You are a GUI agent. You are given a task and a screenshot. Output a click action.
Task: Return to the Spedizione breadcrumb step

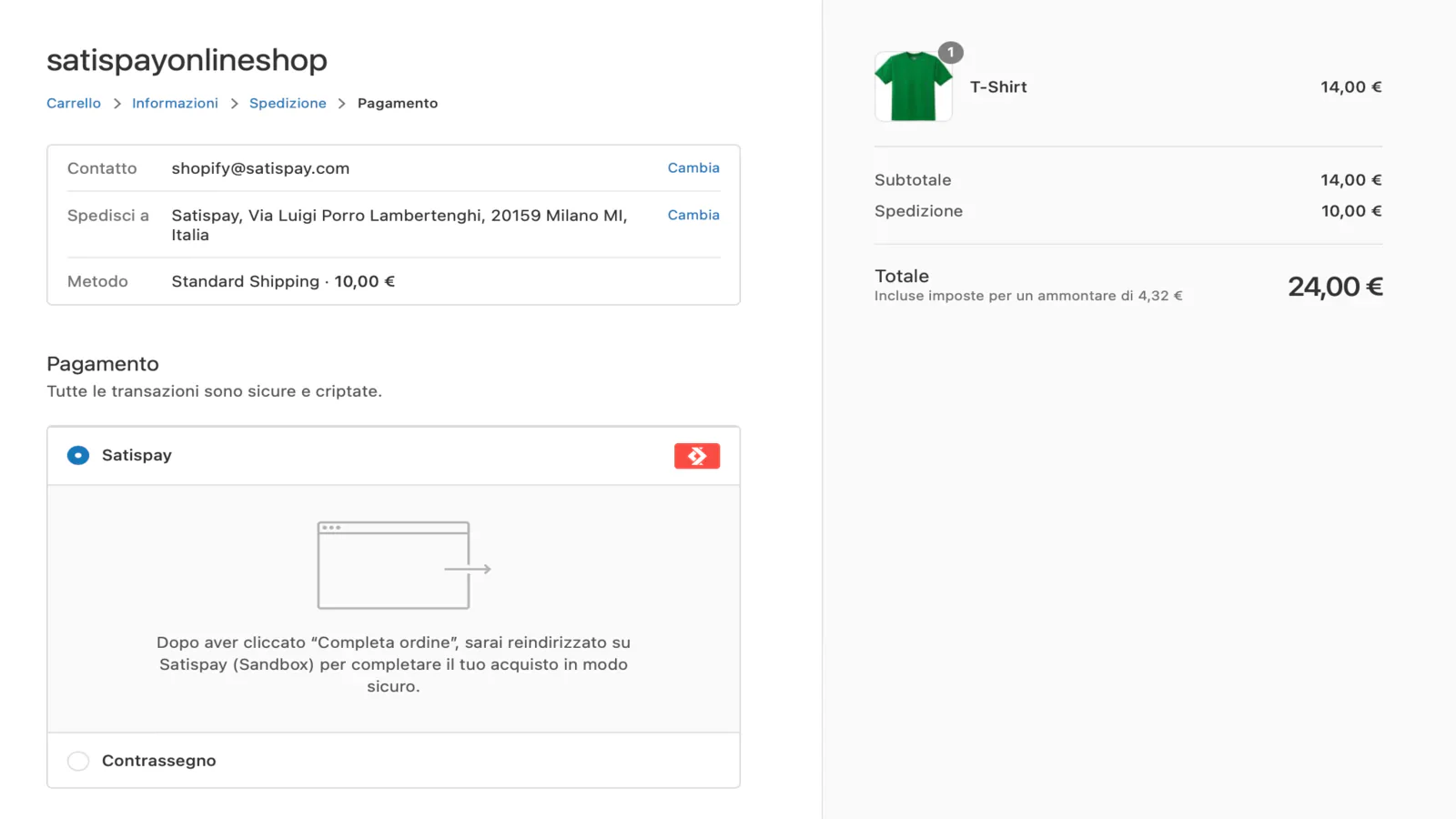288,103
